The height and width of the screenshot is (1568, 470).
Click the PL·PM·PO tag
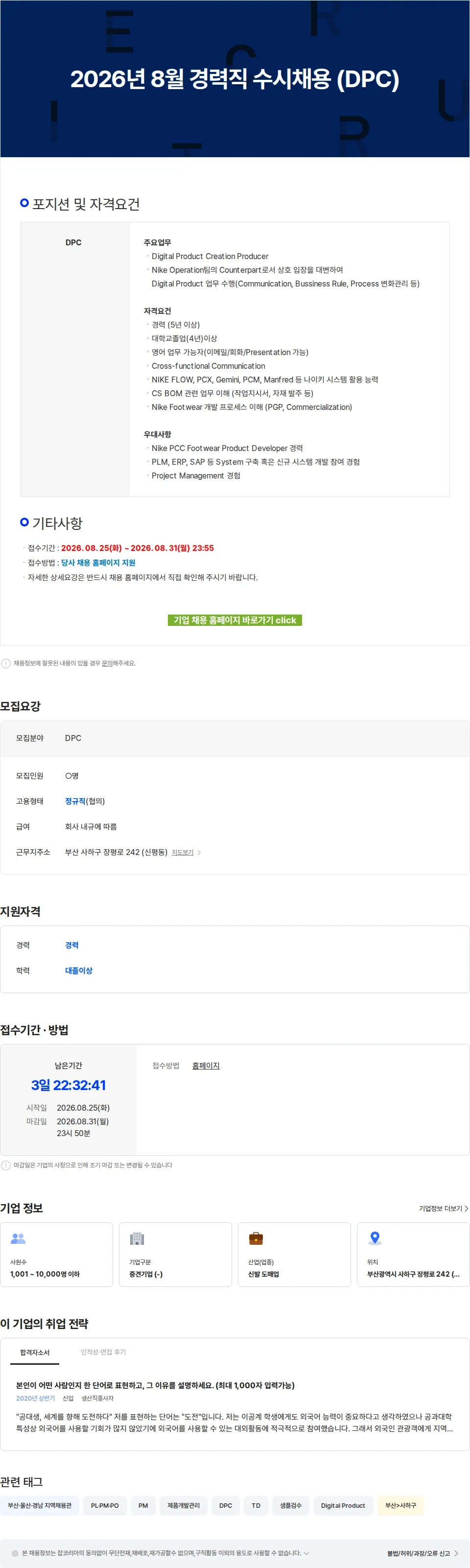point(105,1505)
